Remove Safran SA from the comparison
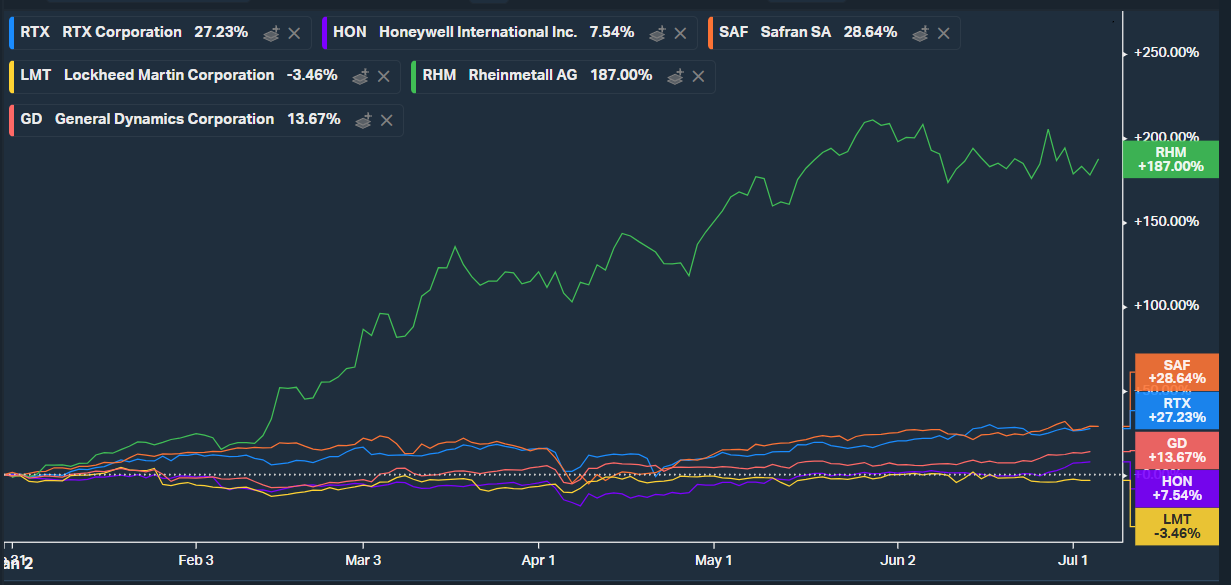Viewport: 1231px width, 585px height. 943,33
